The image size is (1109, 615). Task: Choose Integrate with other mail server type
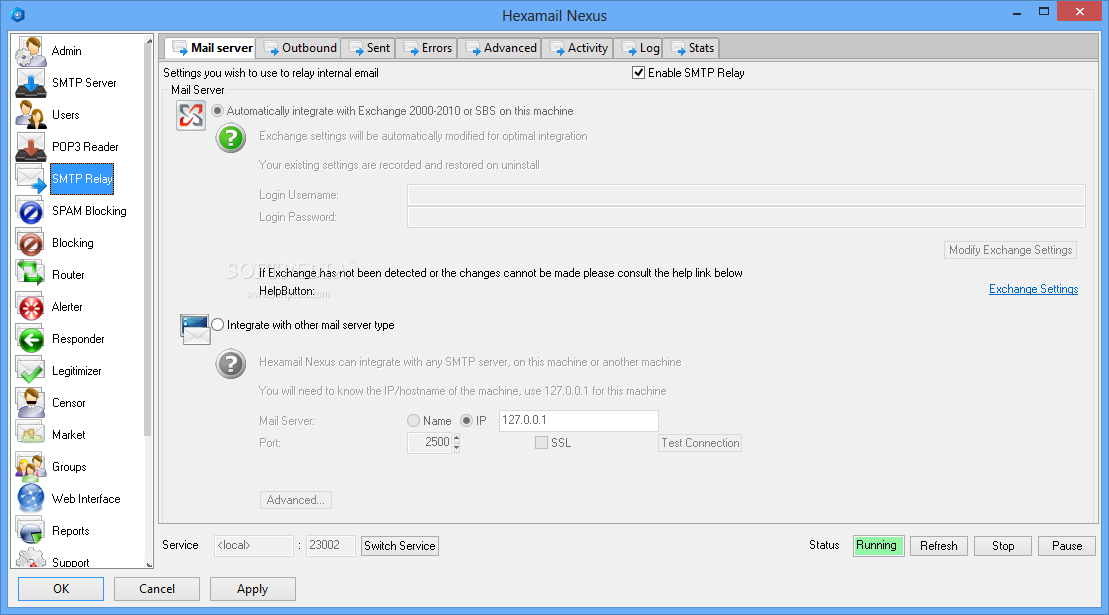pos(217,324)
